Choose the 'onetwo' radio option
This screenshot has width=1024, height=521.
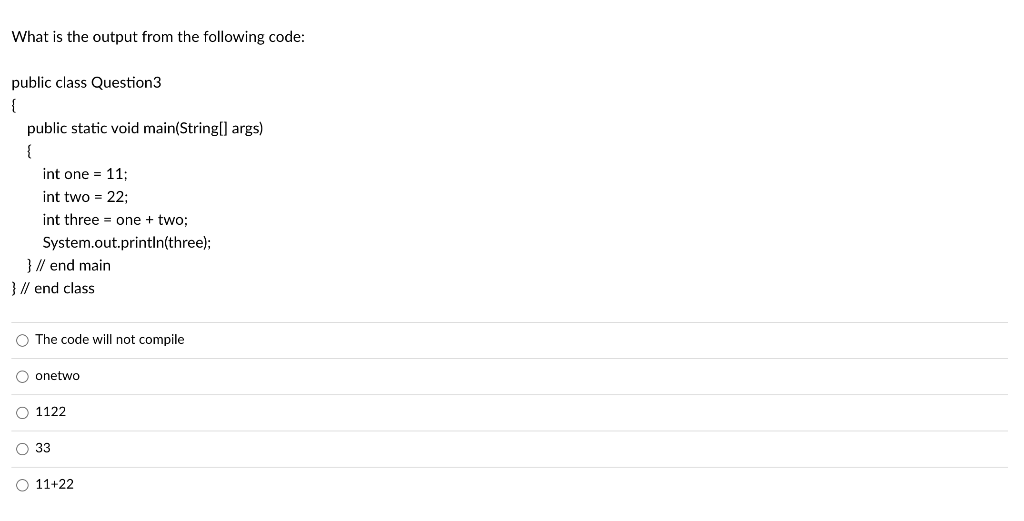22,376
